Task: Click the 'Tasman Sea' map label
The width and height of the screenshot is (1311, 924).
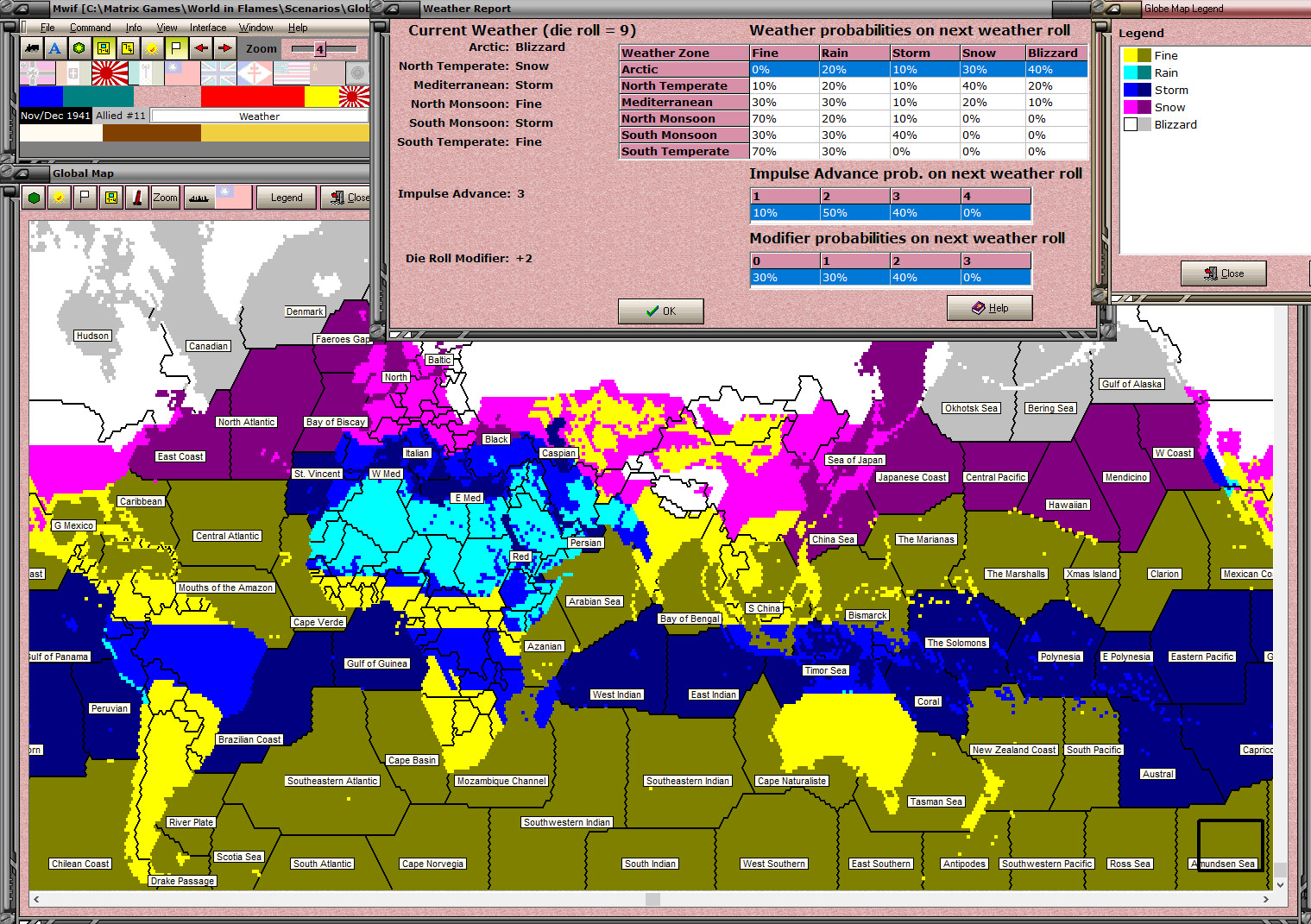Action: (x=936, y=801)
